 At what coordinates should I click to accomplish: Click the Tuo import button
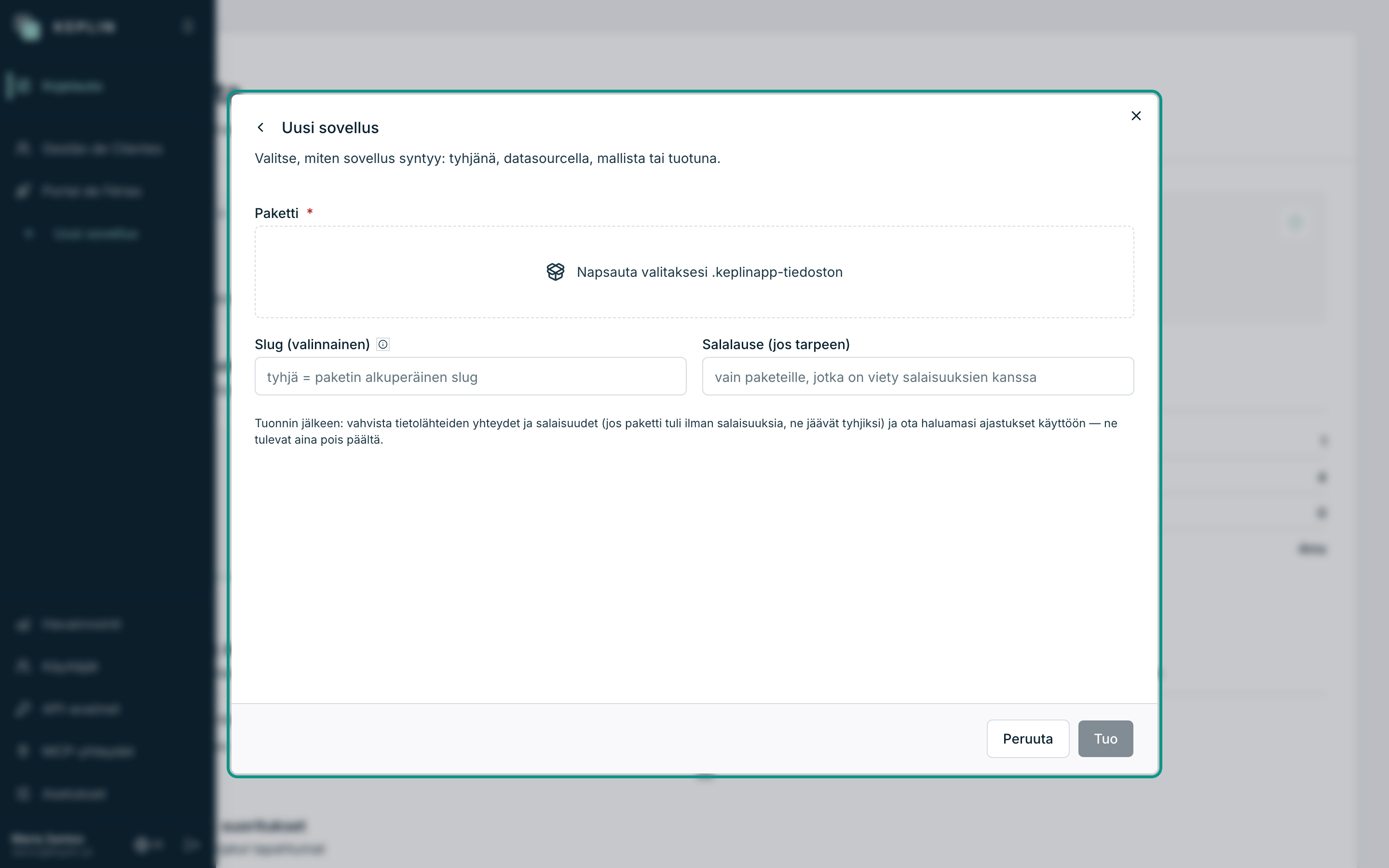(x=1105, y=739)
